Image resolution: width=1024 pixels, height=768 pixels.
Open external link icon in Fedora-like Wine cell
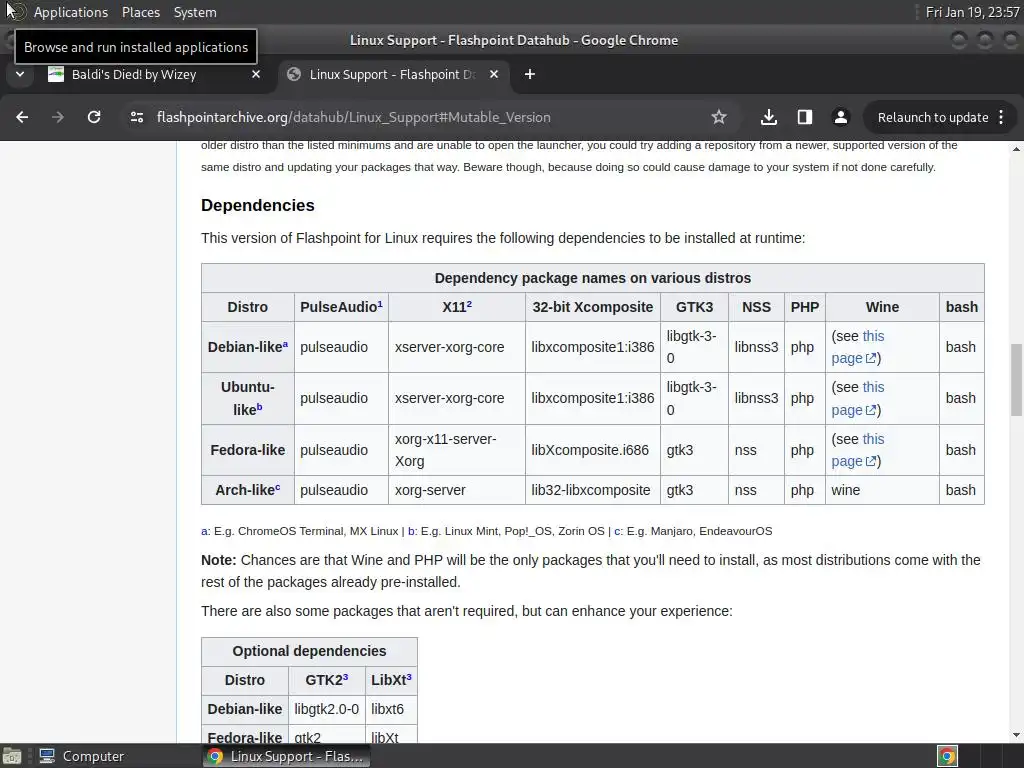871,461
